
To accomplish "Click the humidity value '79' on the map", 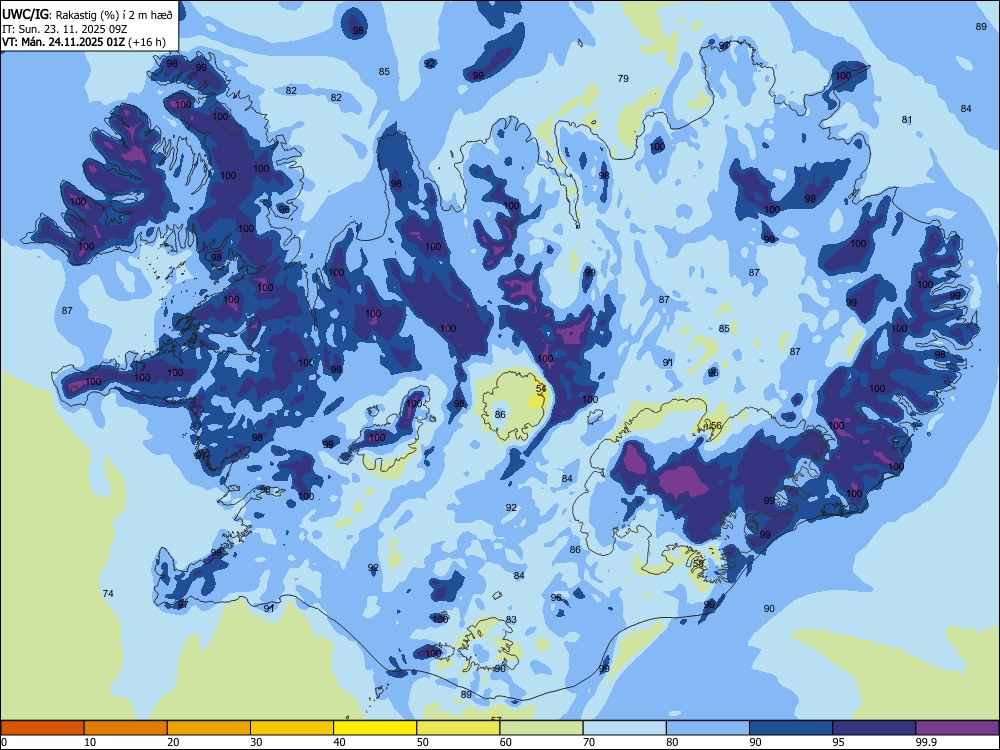I will [x=623, y=78].
